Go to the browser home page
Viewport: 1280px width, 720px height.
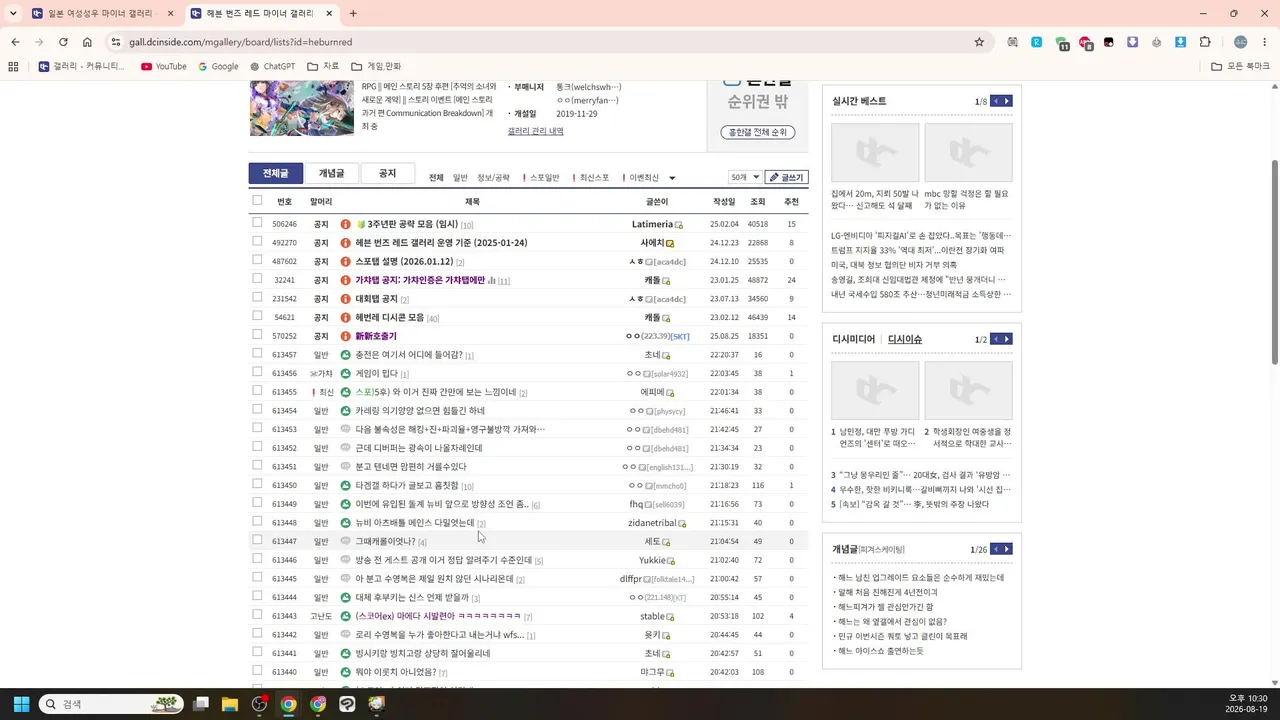pos(87,42)
